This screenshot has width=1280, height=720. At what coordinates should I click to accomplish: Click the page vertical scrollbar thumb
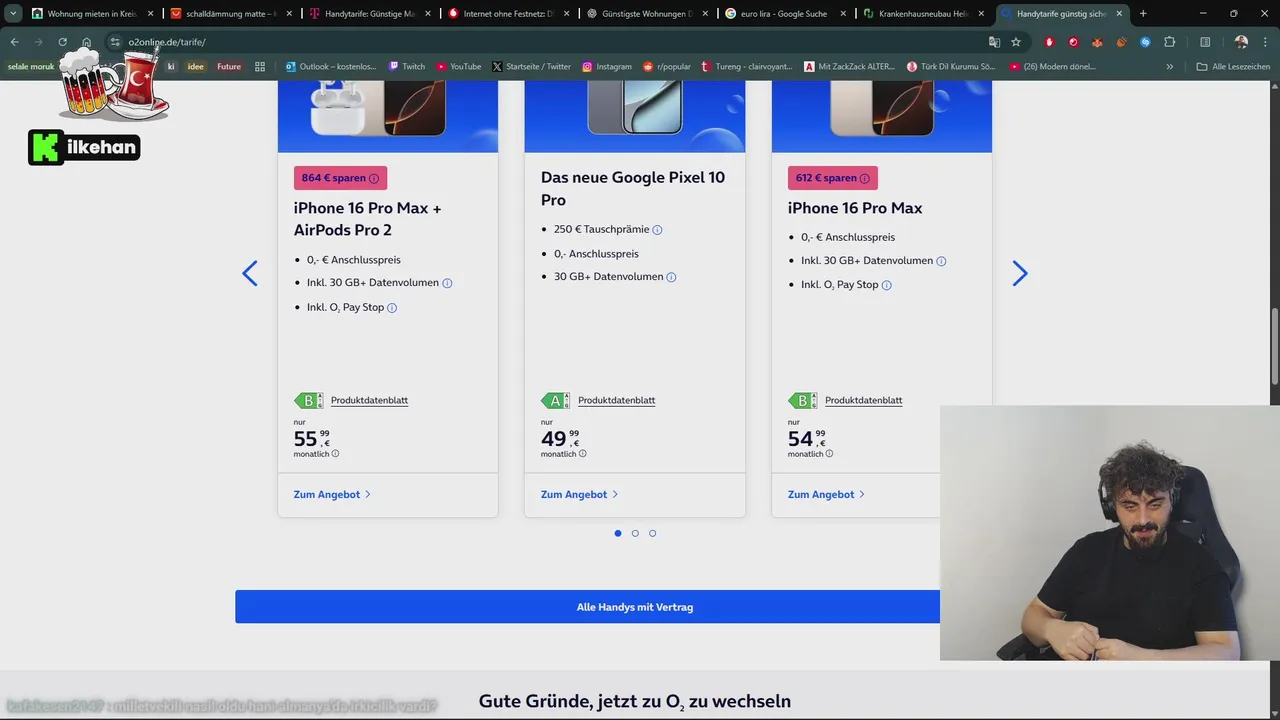tap(1274, 346)
